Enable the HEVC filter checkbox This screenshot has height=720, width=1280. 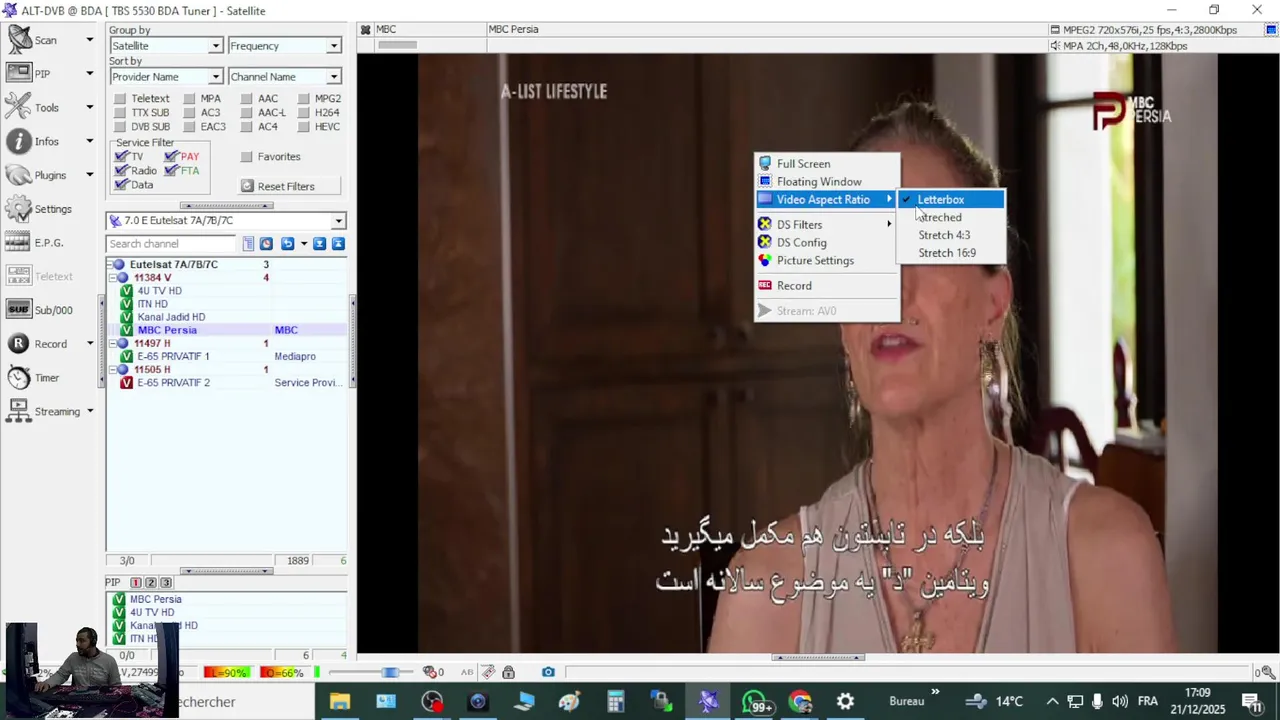coord(304,127)
